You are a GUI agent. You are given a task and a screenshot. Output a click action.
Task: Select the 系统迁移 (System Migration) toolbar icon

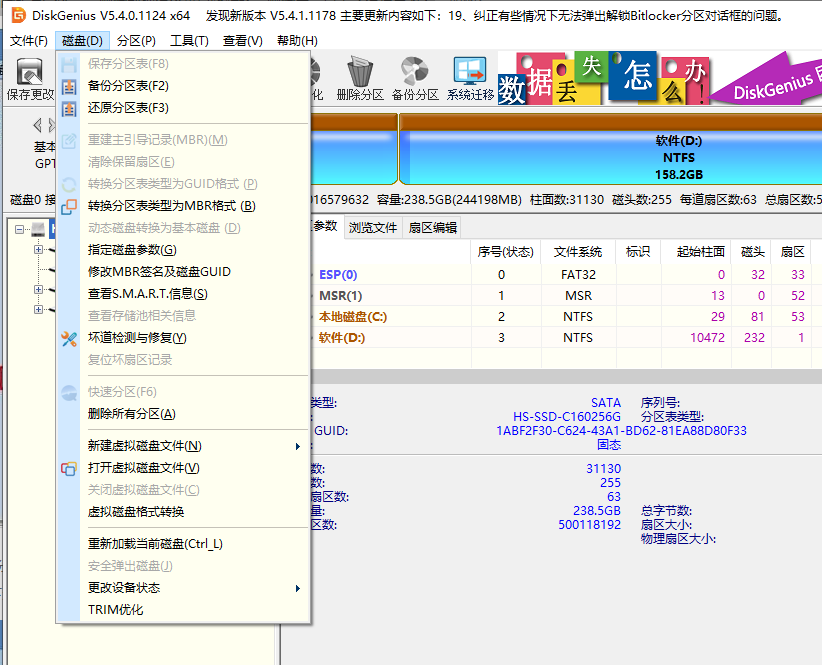(x=470, y=78)
